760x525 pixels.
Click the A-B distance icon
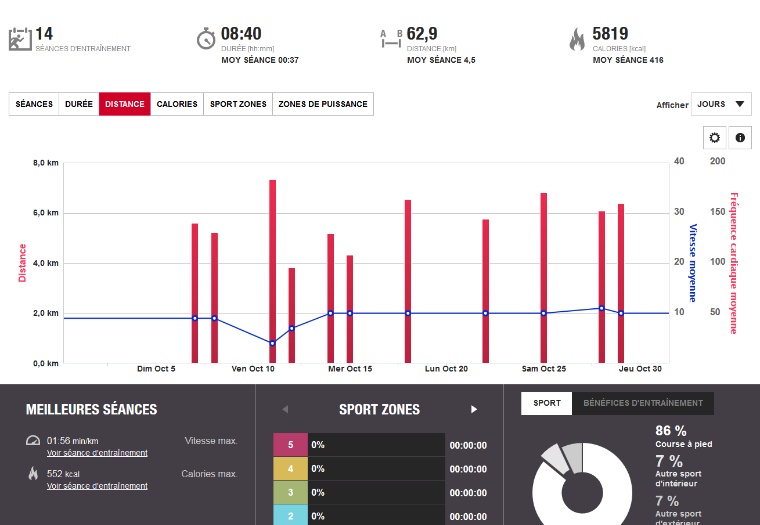[391, 39]
